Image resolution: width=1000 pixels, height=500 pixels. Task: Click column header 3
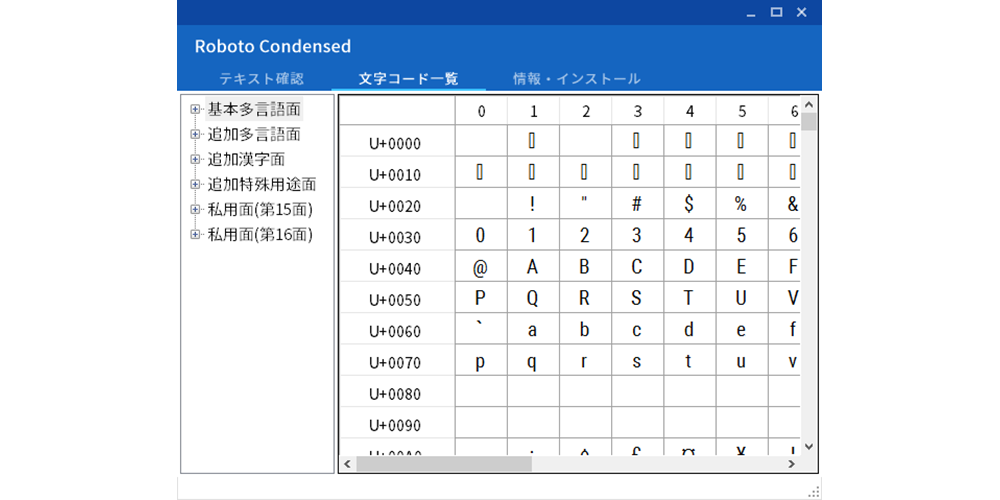(x=638, y=111)
